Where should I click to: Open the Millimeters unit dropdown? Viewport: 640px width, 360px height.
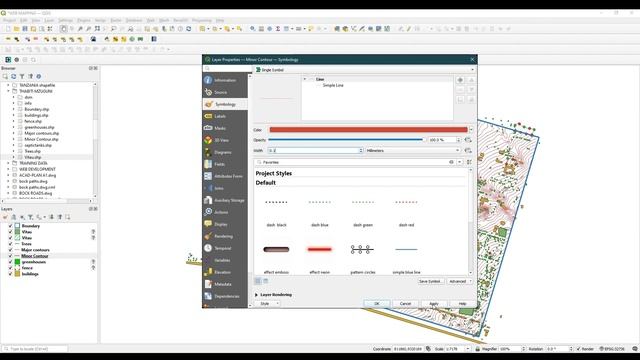[413, 151]
